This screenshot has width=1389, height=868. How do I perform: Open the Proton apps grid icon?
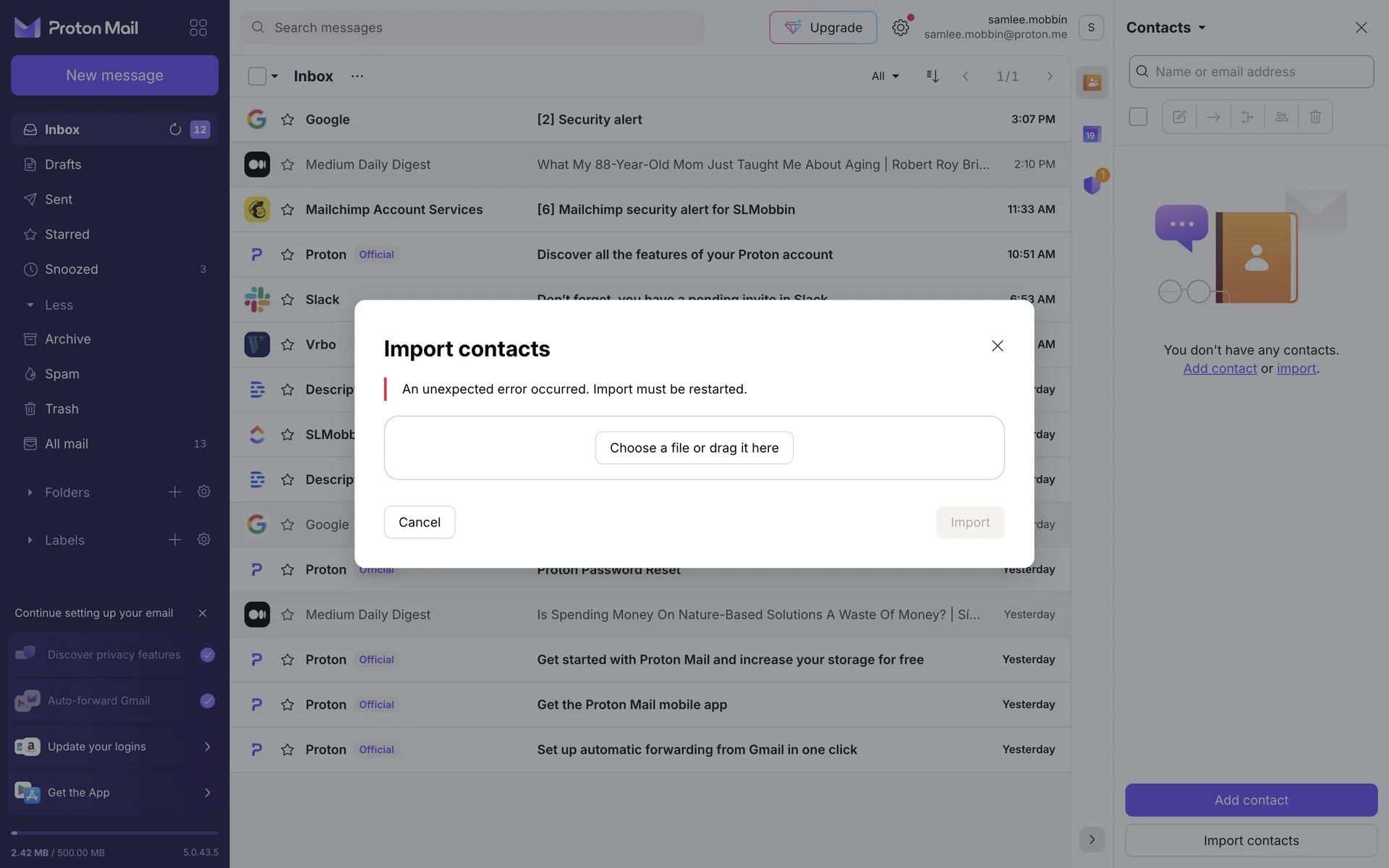[198, 27]
